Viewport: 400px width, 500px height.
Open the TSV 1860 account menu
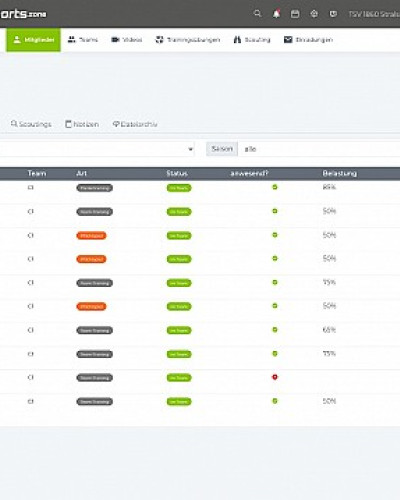374,14
